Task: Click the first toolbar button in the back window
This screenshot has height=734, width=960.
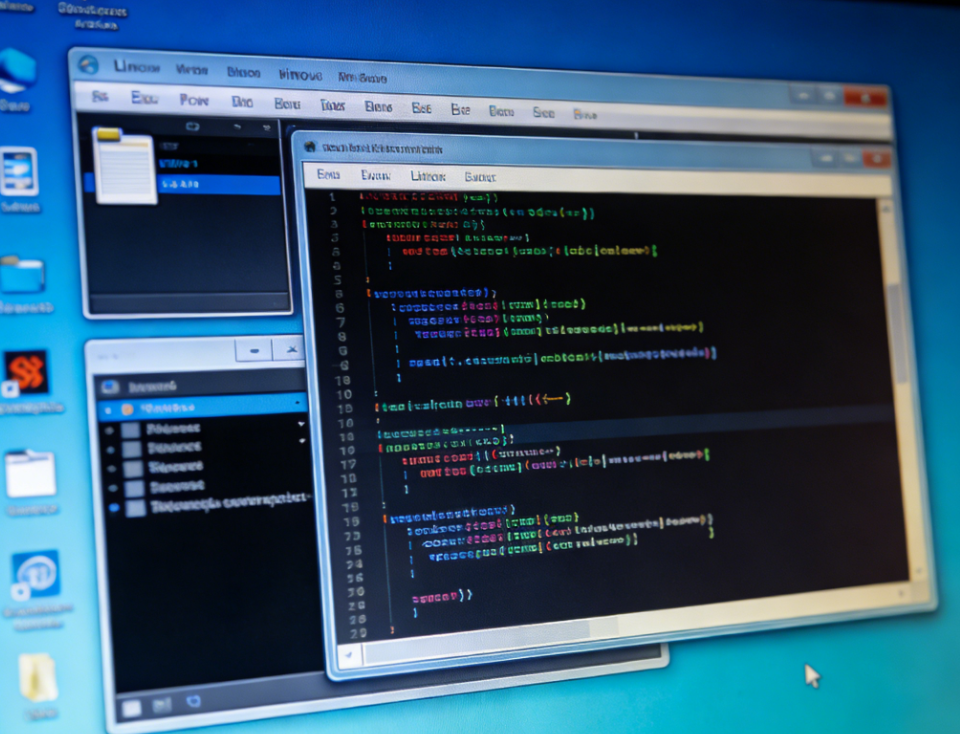Action: pyautogui.click(x=99, y=97)
